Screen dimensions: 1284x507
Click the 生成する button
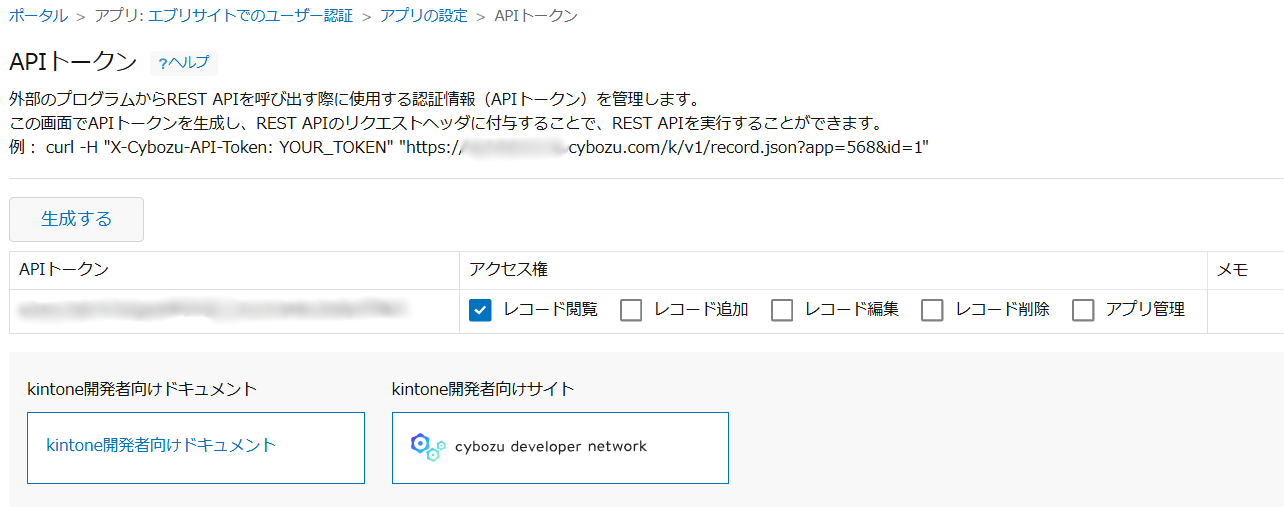[76, 219]
